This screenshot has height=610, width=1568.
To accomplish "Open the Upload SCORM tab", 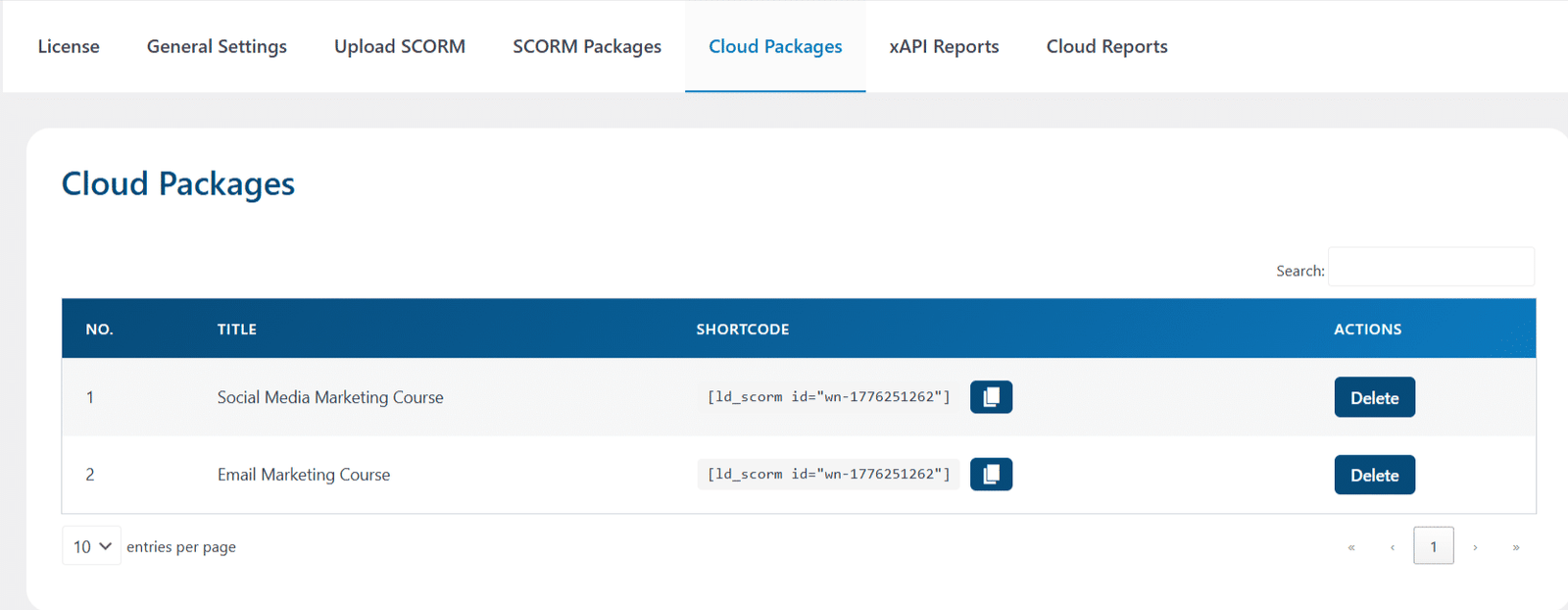I will pyautogui.click(x=400, y=46).
